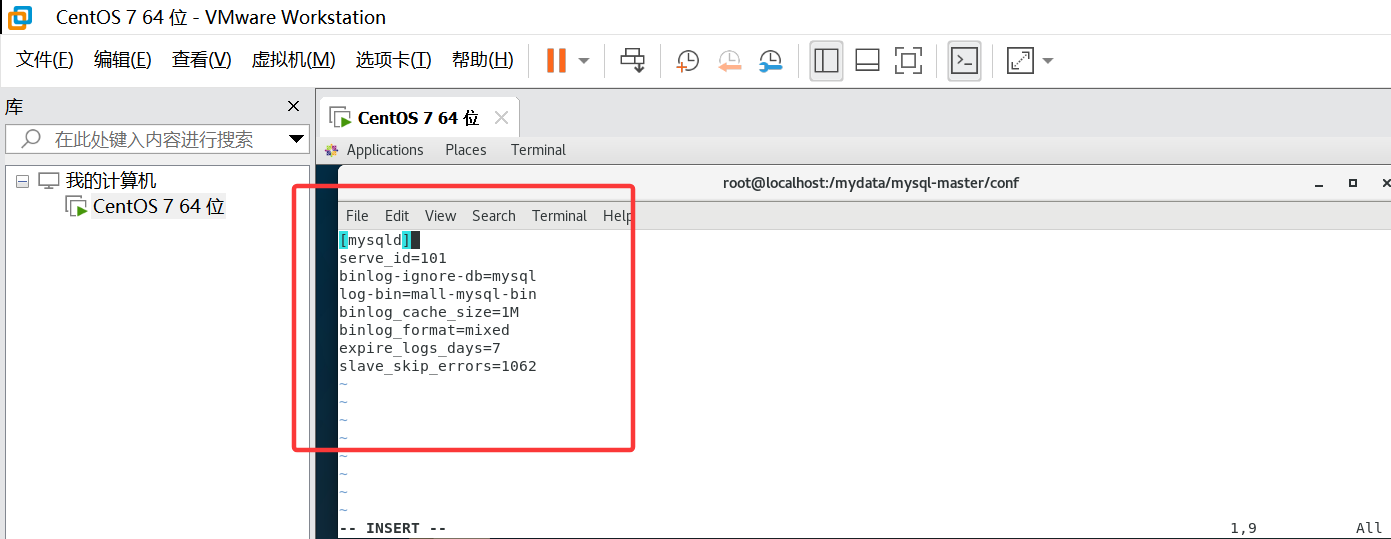
Task: Click the VMware Workstation title bar icon
Action: click(20, 17)
